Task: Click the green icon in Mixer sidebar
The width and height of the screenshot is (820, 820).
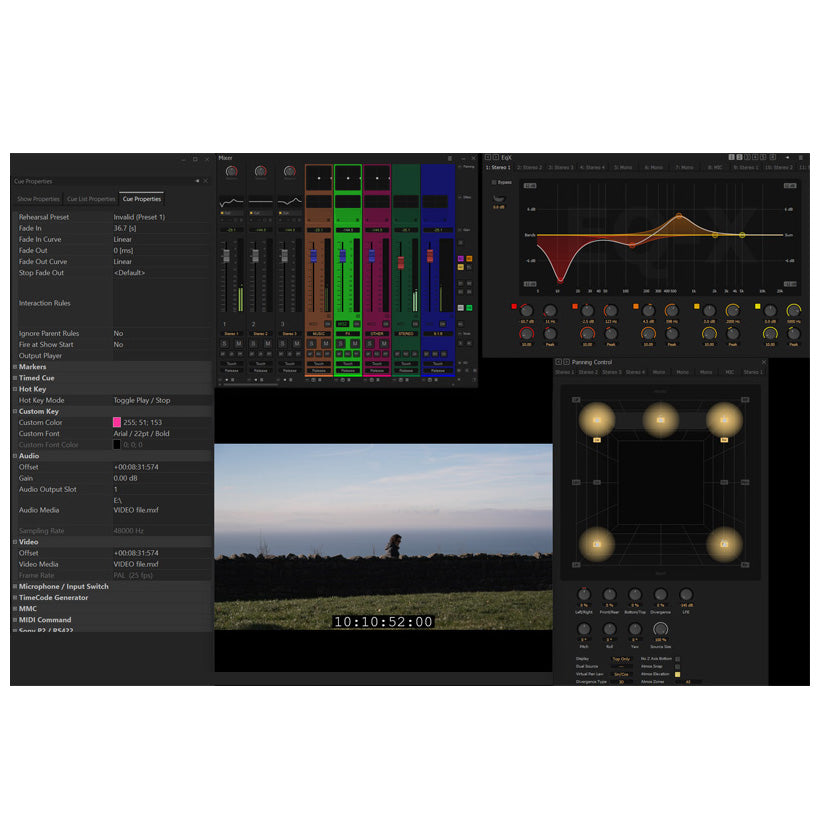Action: [469, 308]
